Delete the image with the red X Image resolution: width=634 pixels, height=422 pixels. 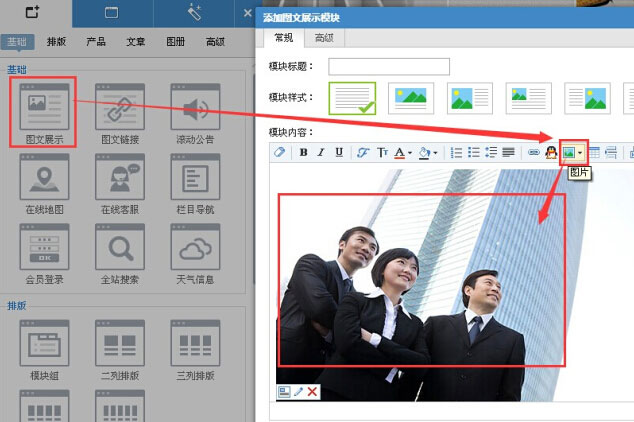[x=312, y=392]
